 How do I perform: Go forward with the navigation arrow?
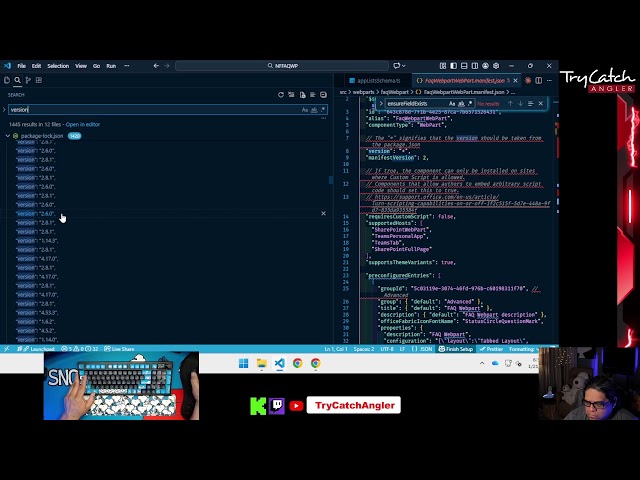pos(167,66)
